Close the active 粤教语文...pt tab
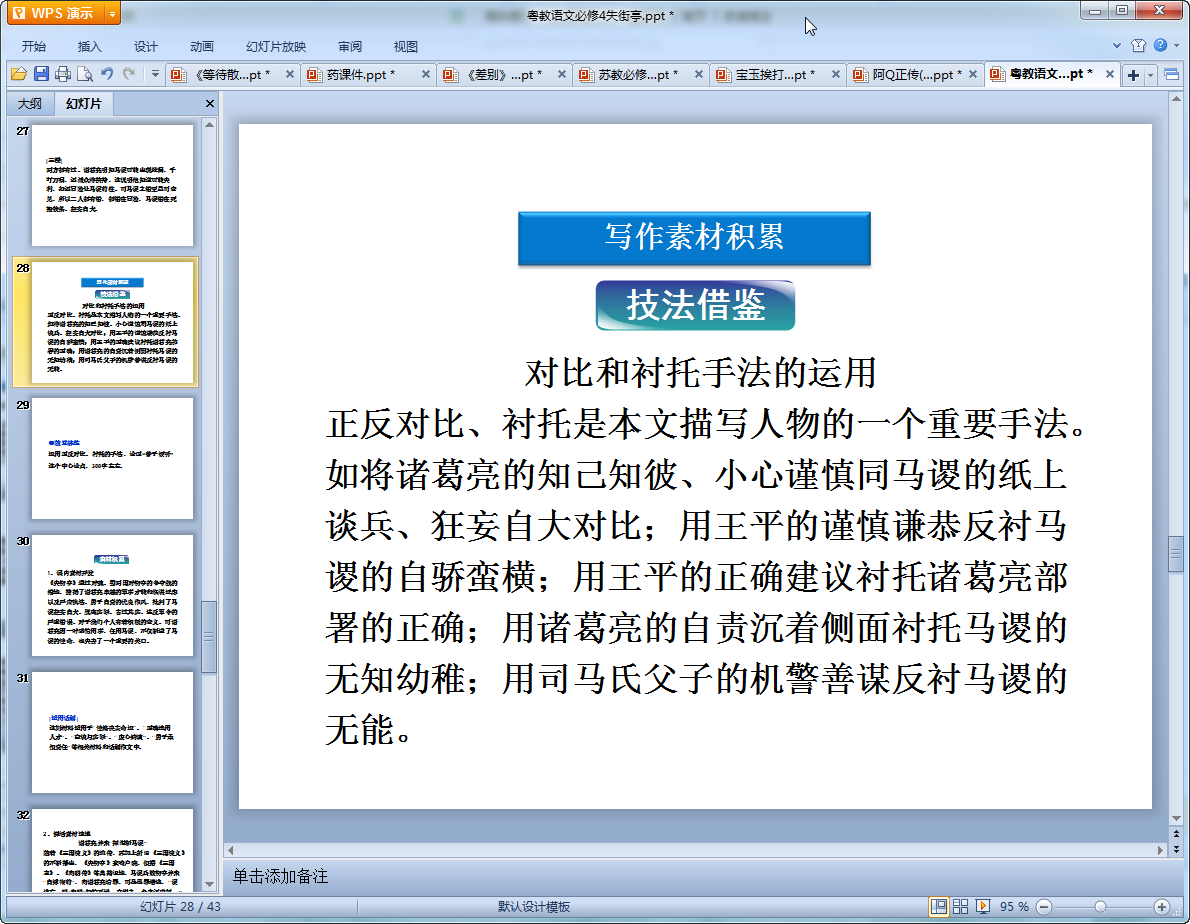This screenshot has height=924, width=1190. click(1109, 74)
